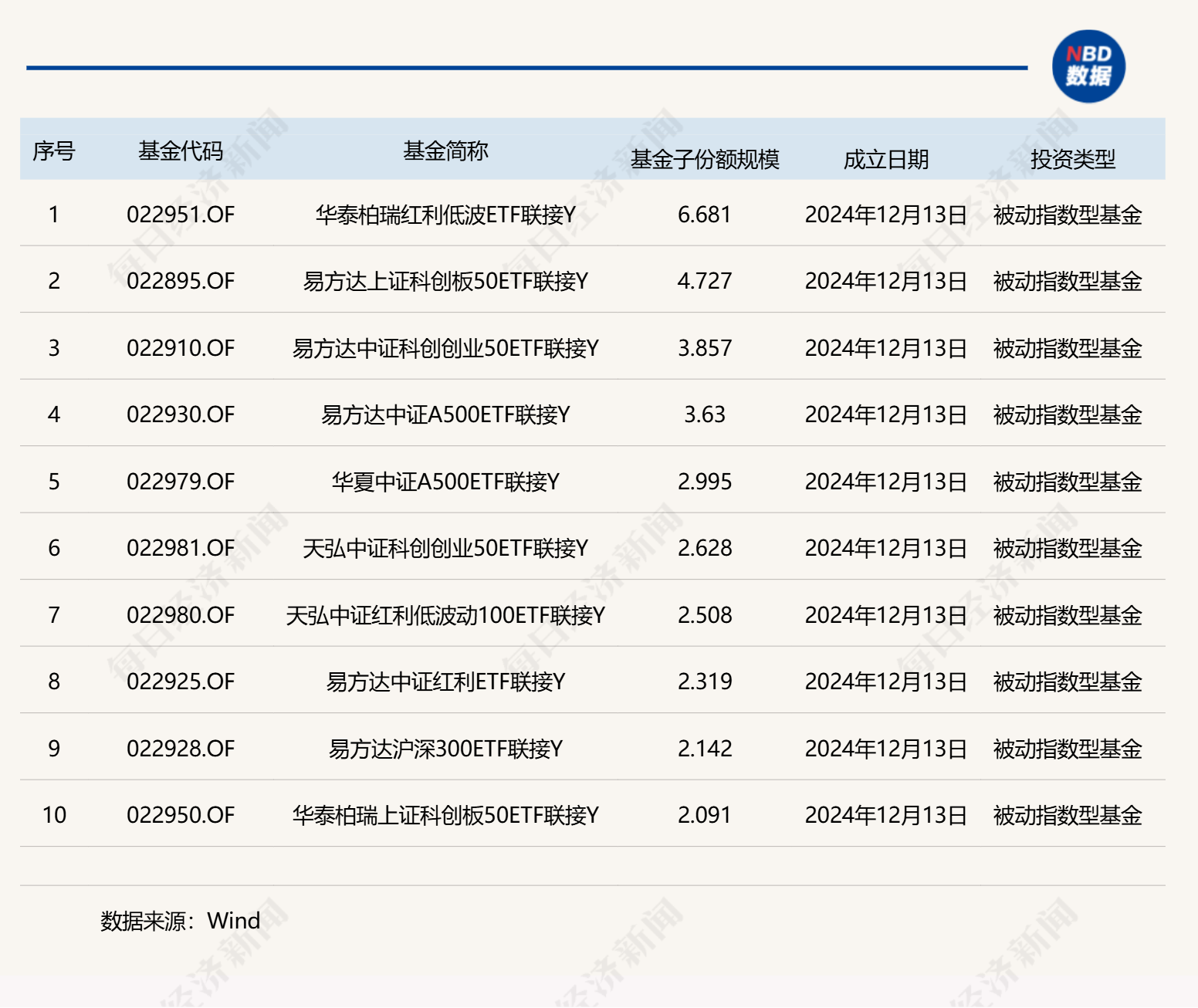
Task: Click scale value 2.508
Action: click(705, 615)
